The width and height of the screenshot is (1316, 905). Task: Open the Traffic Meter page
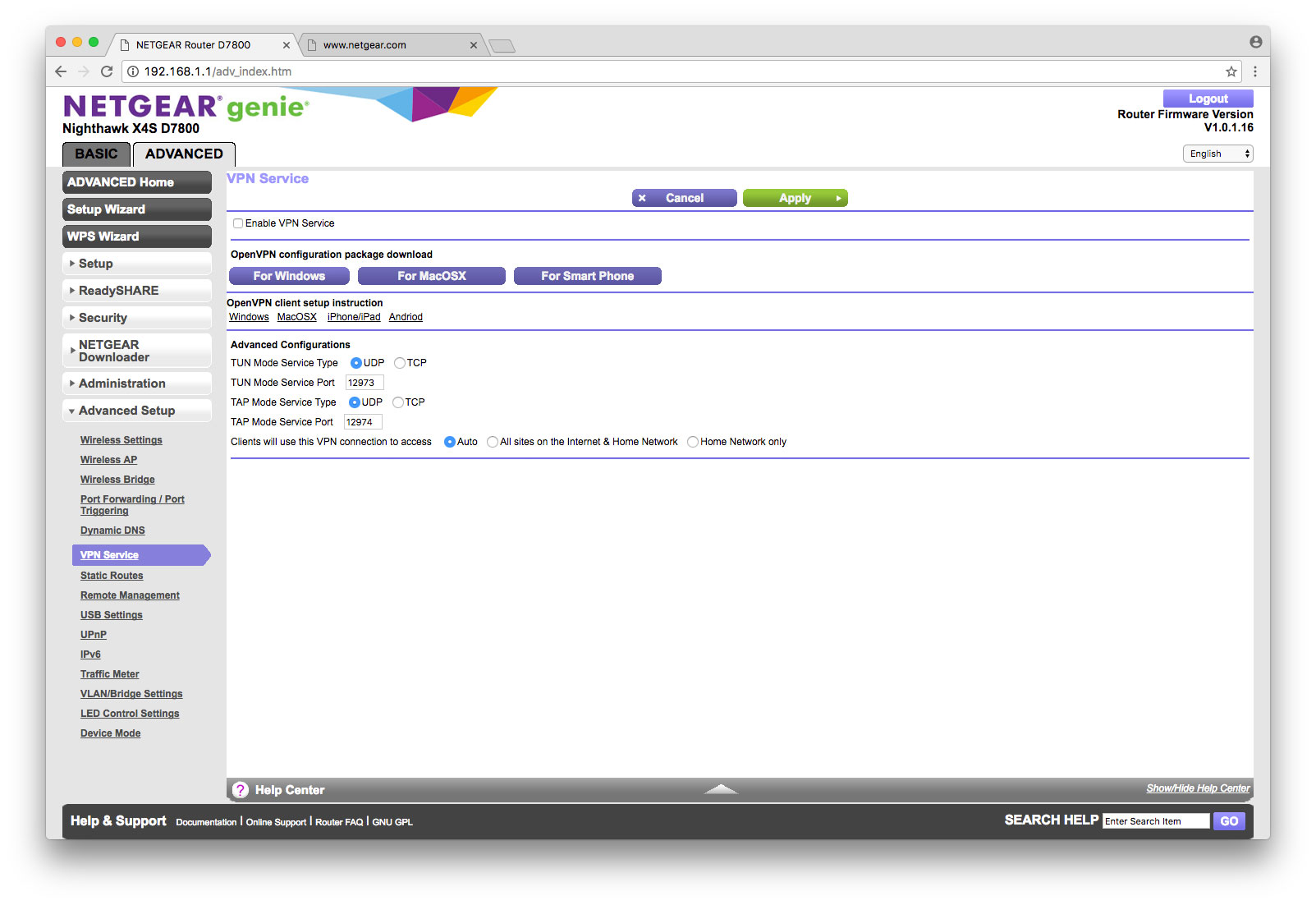110,674
